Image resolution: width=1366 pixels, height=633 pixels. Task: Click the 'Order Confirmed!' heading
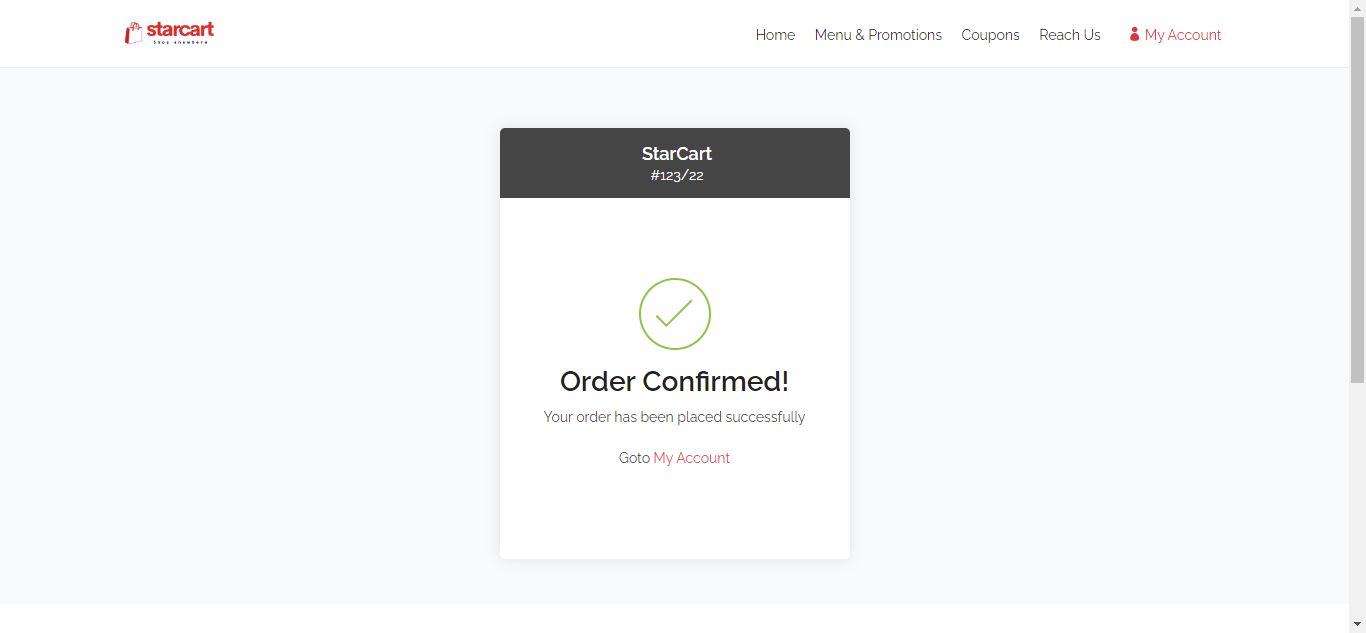click(674, 381)
